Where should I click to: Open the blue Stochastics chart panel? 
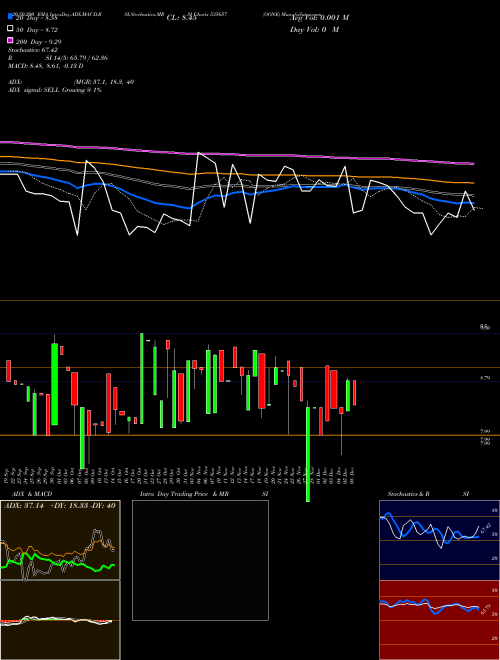coord(439,540)
